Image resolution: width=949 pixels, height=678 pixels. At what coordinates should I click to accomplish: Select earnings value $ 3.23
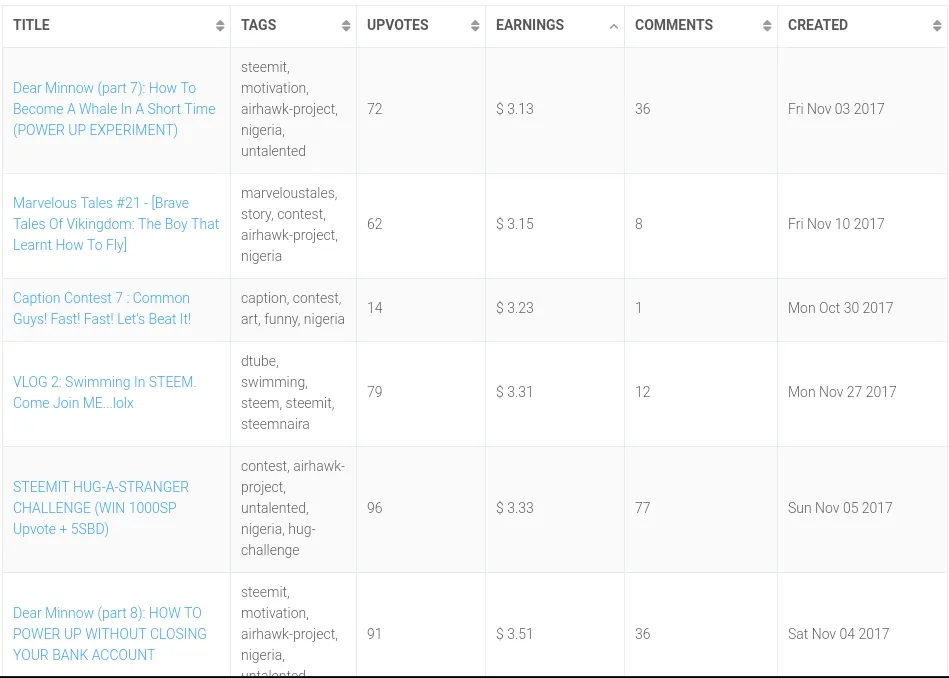point(515,308)
